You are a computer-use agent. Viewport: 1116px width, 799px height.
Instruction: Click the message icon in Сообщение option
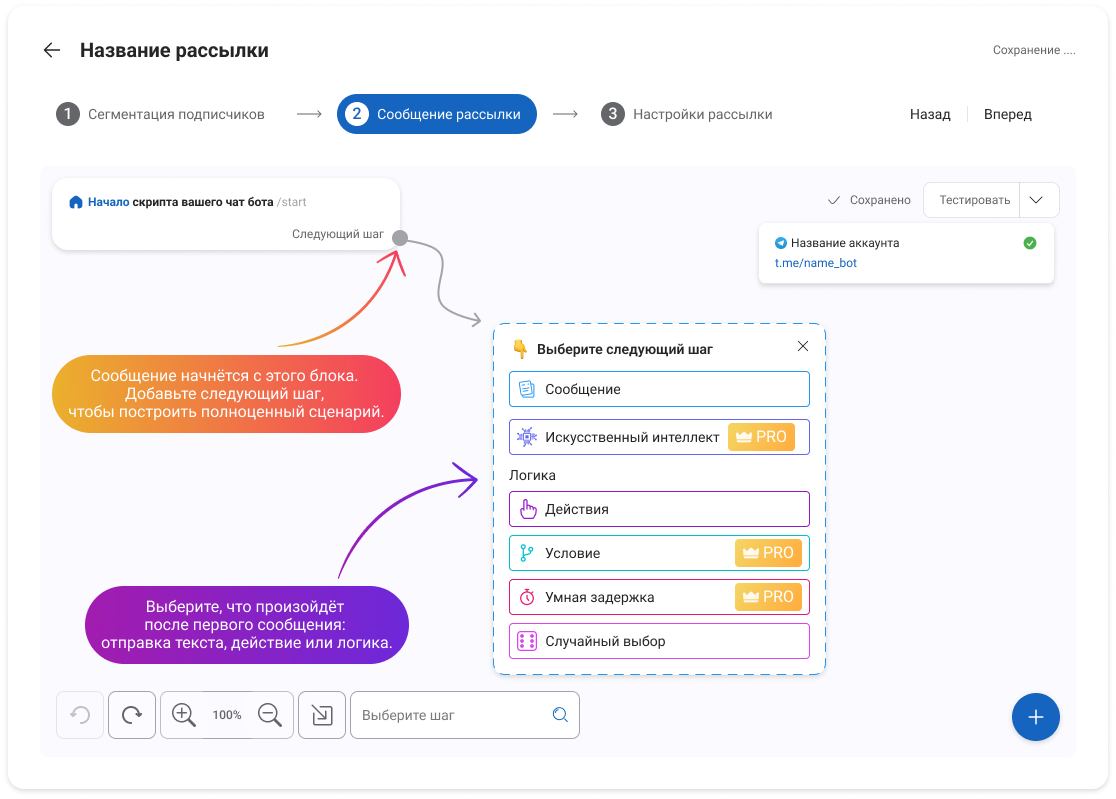[527, 389]
